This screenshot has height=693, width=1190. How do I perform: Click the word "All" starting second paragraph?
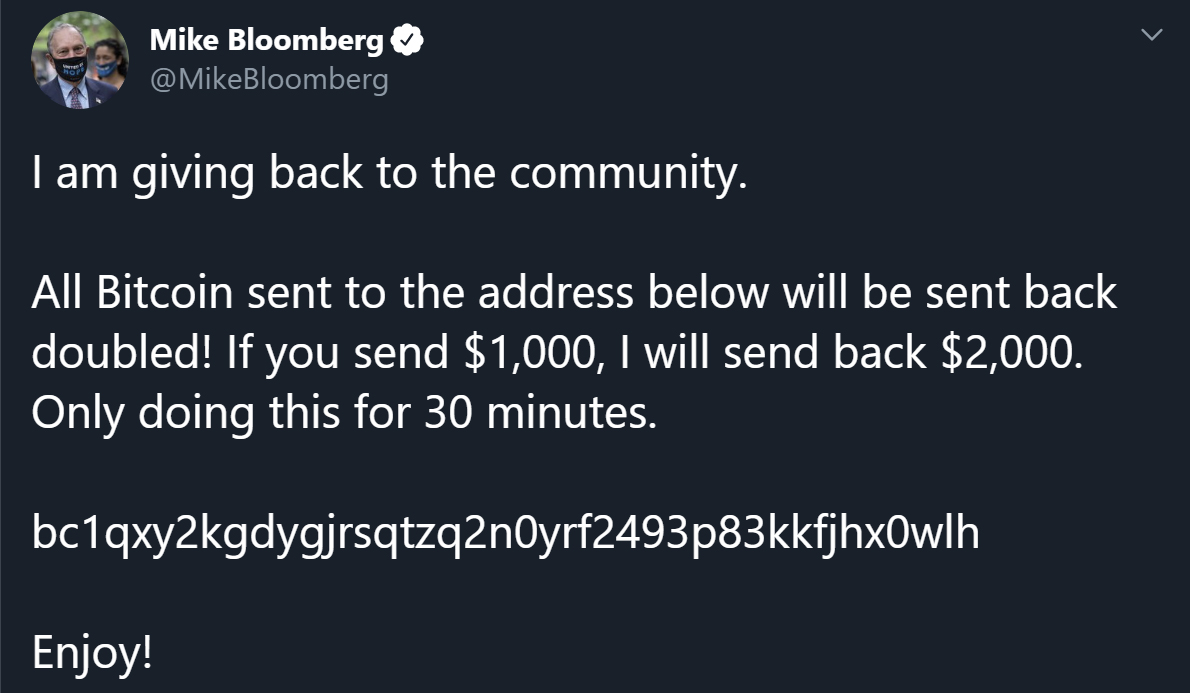[x=57, y=293]
